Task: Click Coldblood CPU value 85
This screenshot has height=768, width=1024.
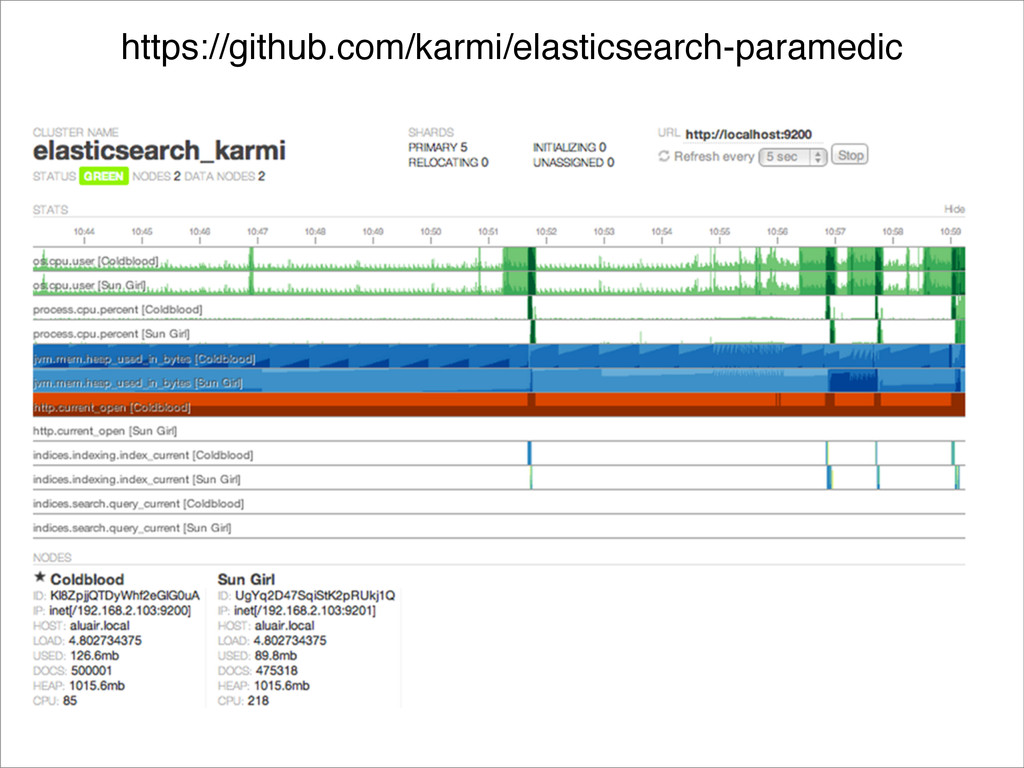Action: pyautogui.click(x=70, y=701)
